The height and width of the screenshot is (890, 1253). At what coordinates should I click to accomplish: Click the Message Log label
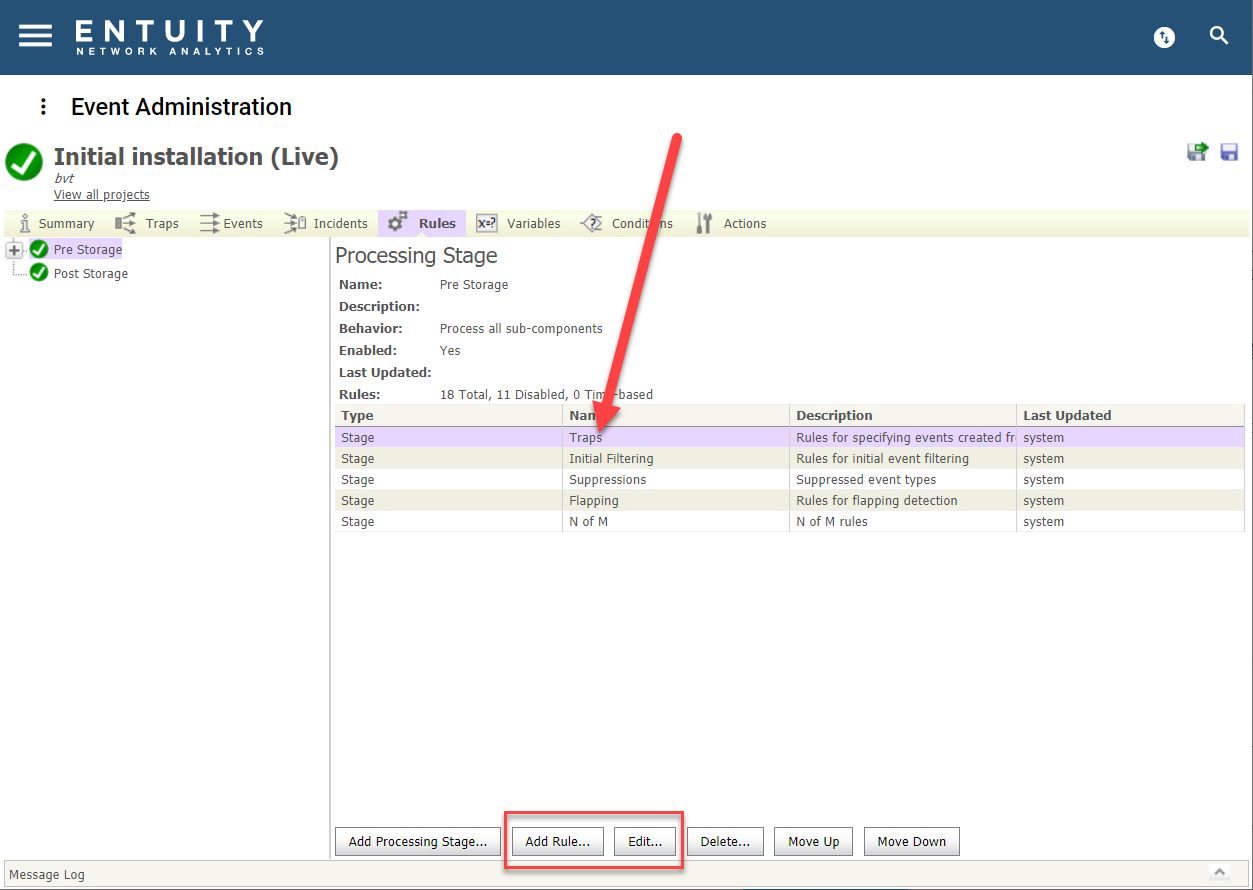click(47, 875)
